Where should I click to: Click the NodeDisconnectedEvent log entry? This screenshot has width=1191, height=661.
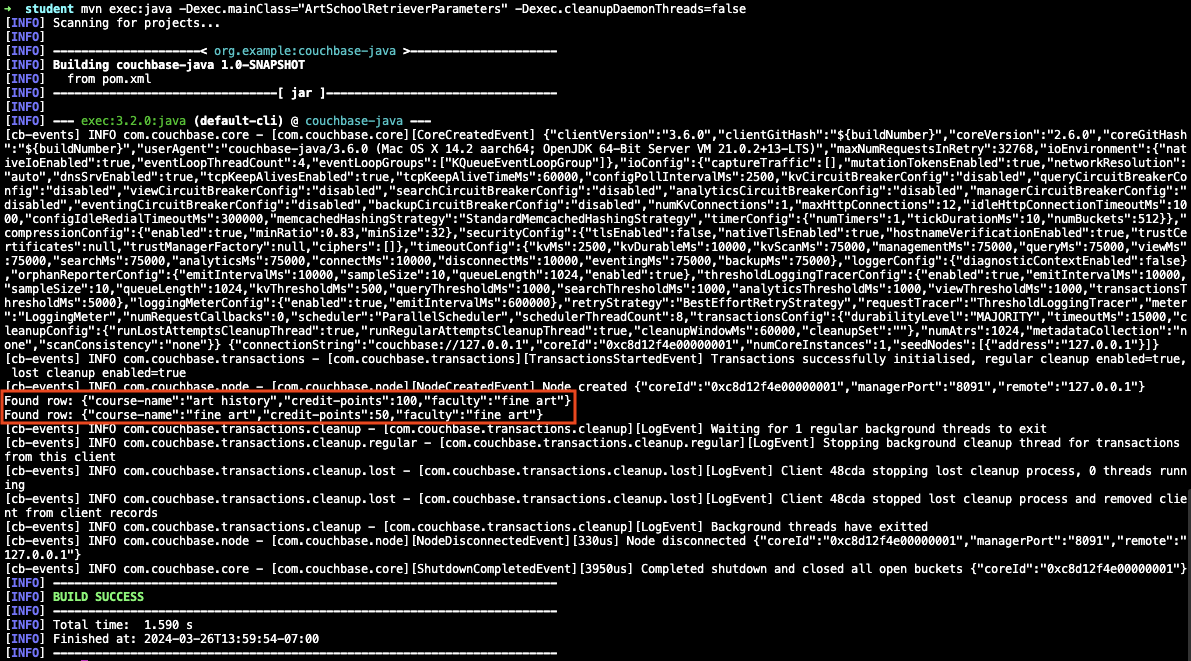point(400,540)
